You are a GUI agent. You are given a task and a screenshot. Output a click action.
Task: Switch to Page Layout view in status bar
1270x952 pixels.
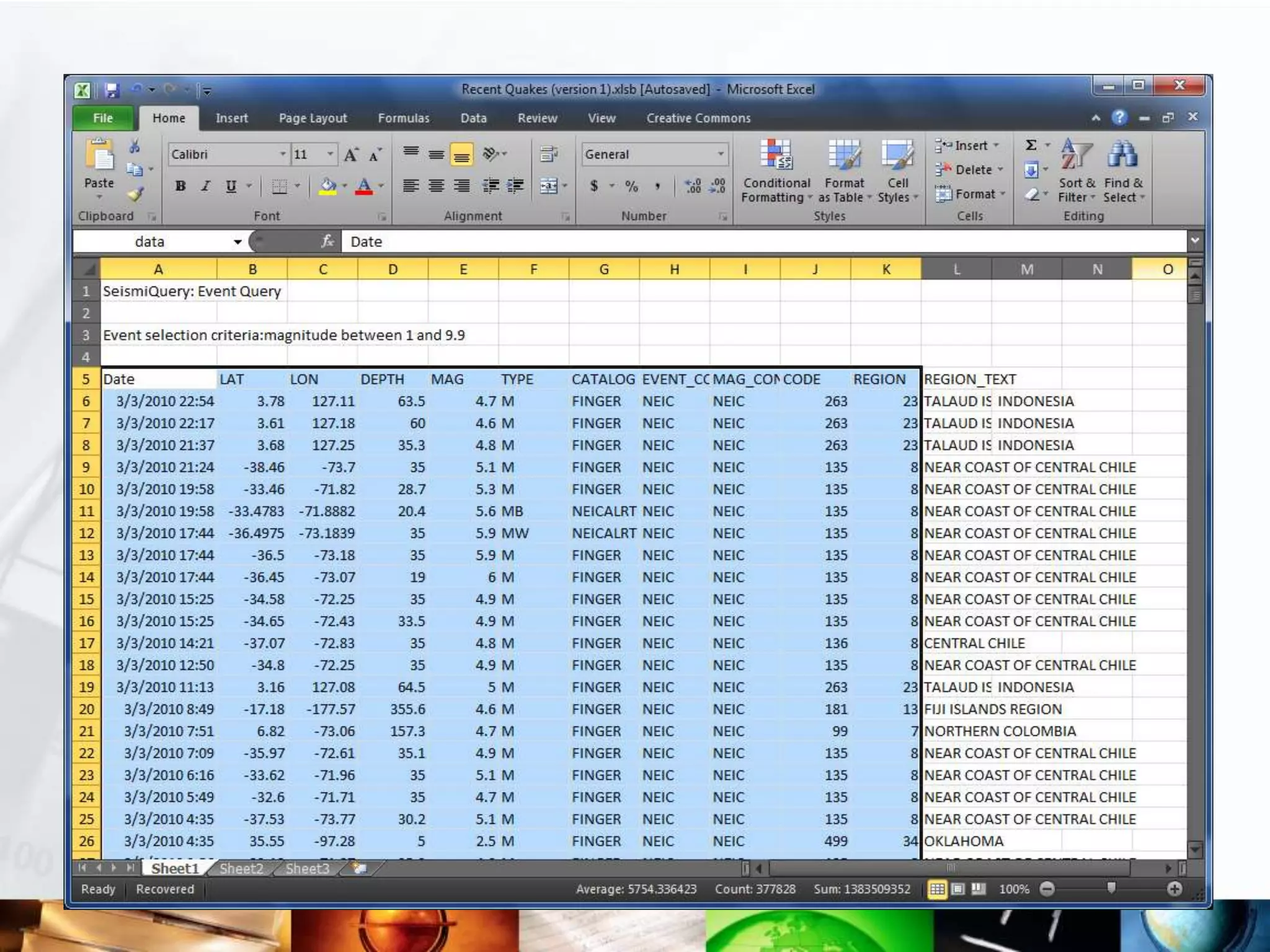[x=958, y=889]
